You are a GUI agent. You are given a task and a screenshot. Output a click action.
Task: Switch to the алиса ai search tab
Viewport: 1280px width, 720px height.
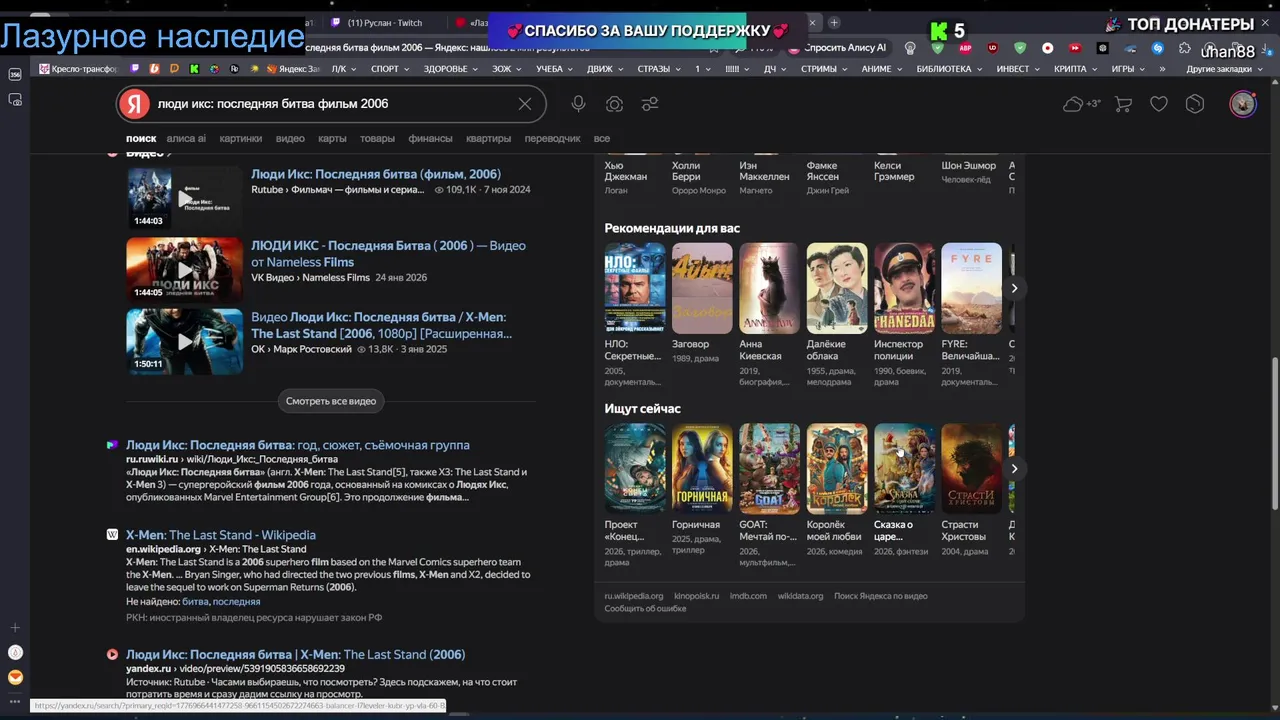(186, 139)
